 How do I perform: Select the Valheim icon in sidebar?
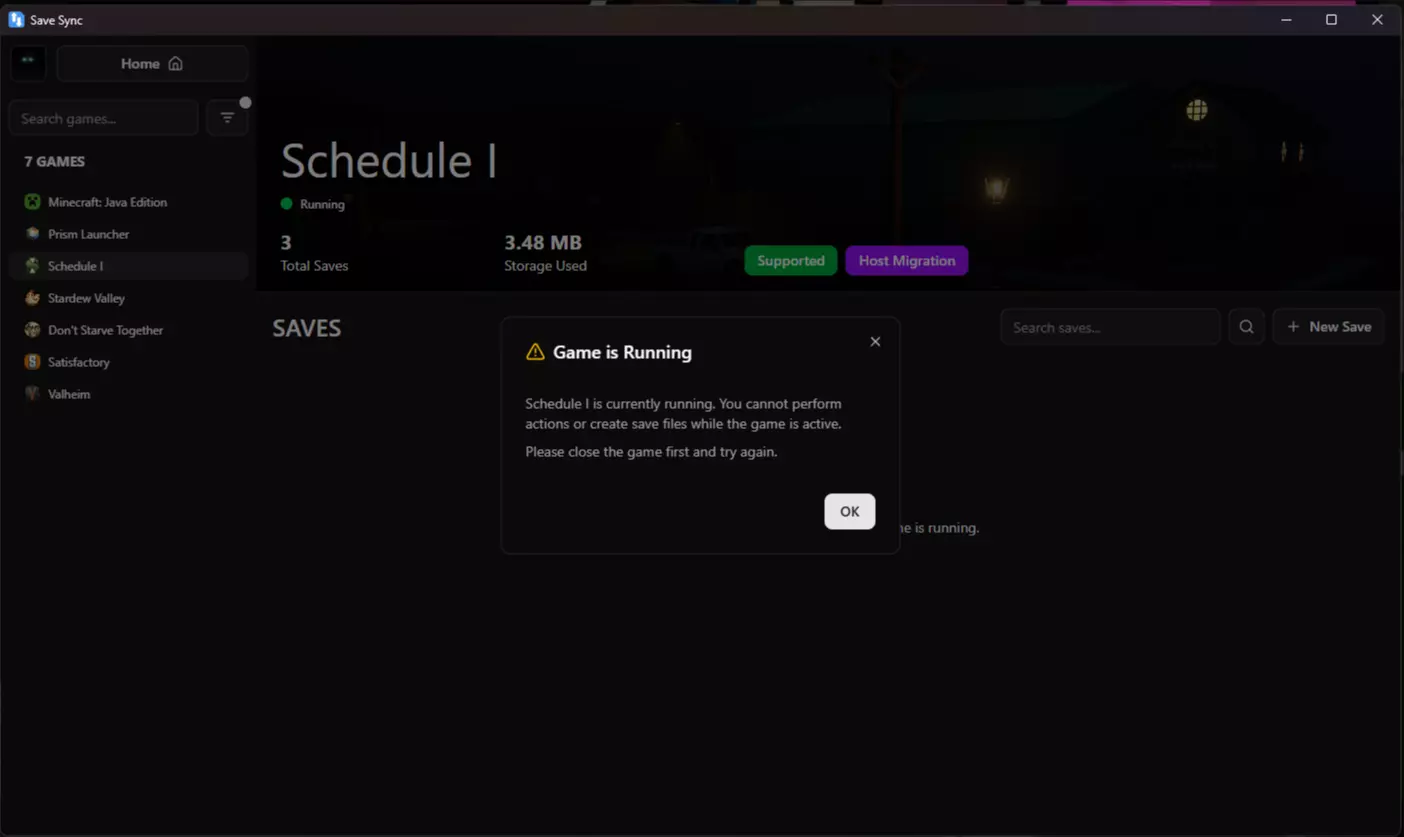click(x=32, y=394)
